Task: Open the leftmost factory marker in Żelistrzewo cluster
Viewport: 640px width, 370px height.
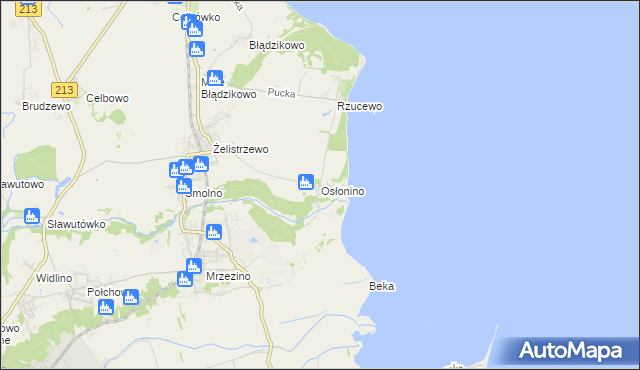Action: pyautogui.click(x=174, y=170)
